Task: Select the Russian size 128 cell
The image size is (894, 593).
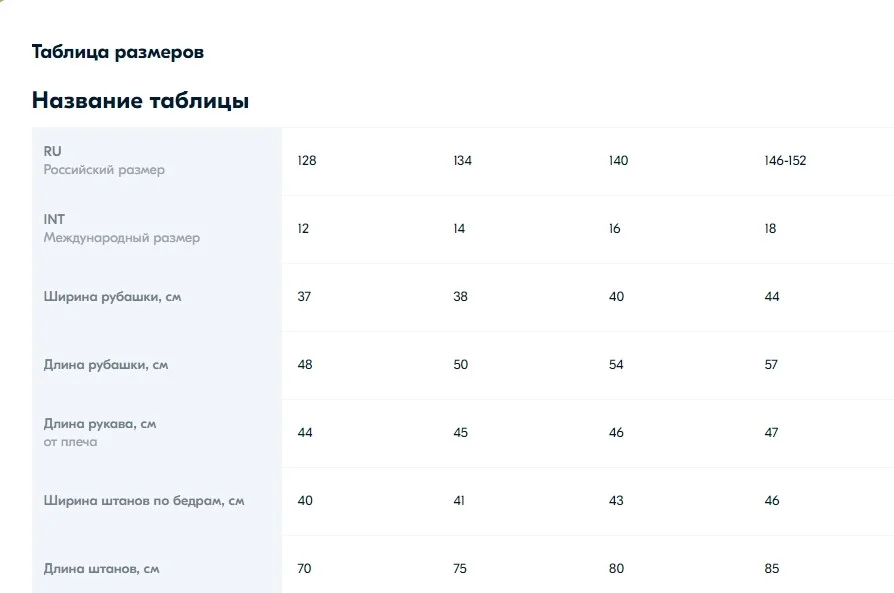Action: (x=307, y=161)
